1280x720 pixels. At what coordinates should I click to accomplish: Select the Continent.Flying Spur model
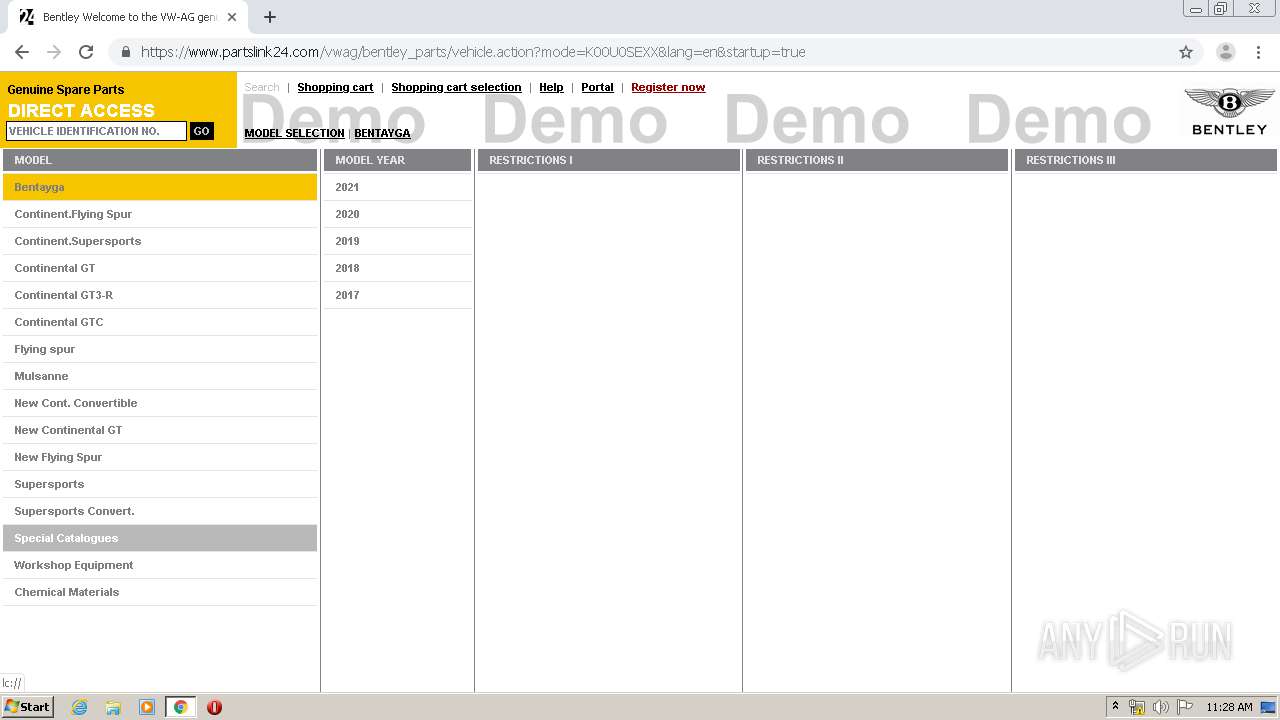[160, 214]
